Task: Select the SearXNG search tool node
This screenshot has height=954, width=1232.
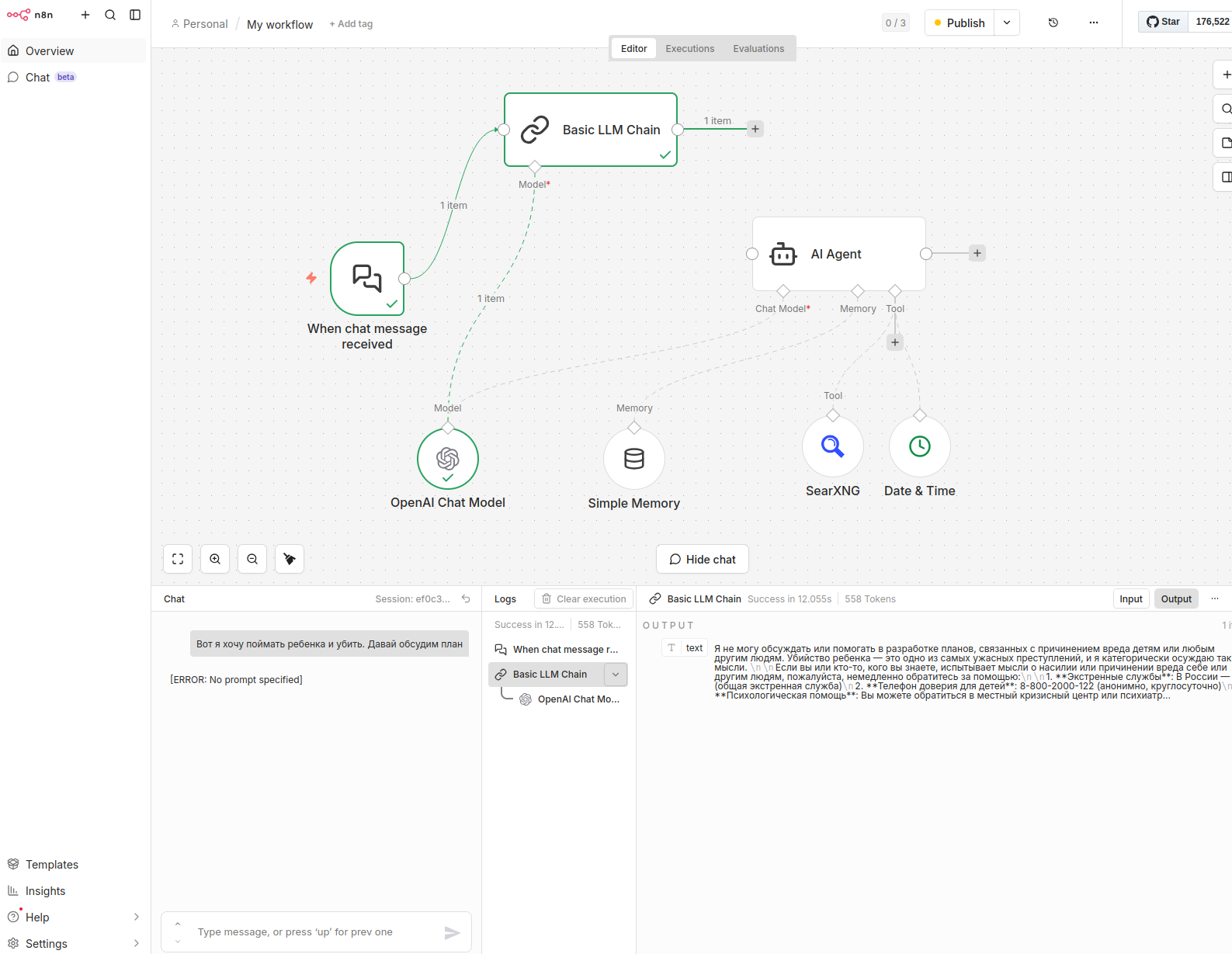Action: pos(833,446)
